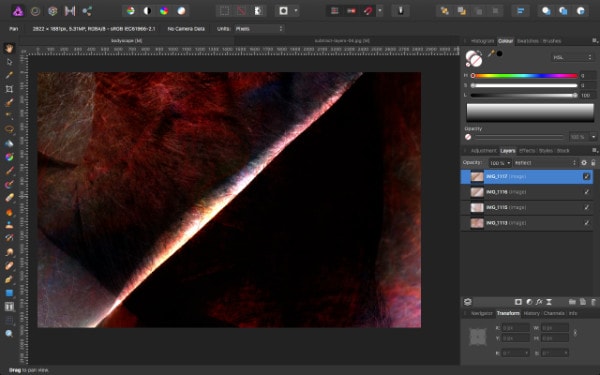Select the Selection Brush tool
This screenshot has width=600, height=375.
point(9,103)
